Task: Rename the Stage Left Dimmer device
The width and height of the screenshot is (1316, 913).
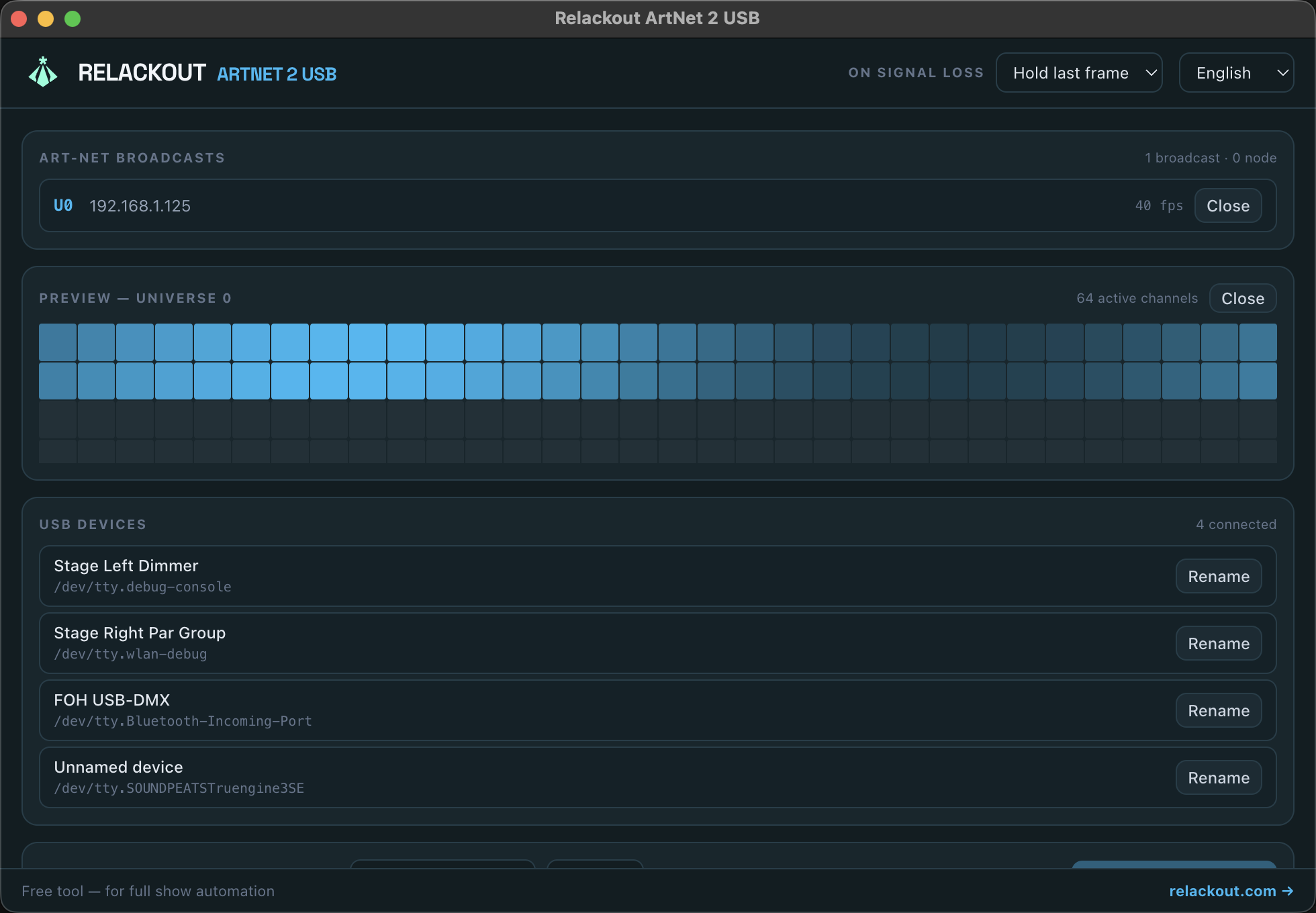Action: pyautogui.click(x=1219, y=576)
